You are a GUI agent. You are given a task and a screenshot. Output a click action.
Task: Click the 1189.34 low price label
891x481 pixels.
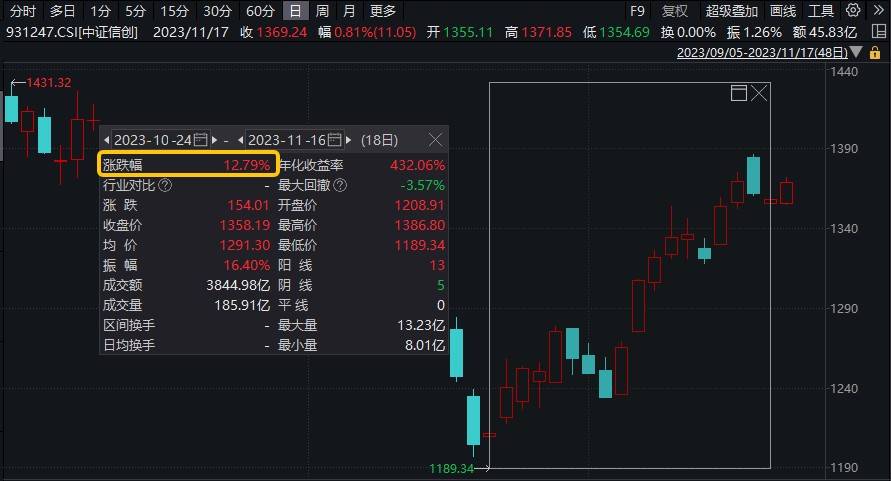click(451, 468)
